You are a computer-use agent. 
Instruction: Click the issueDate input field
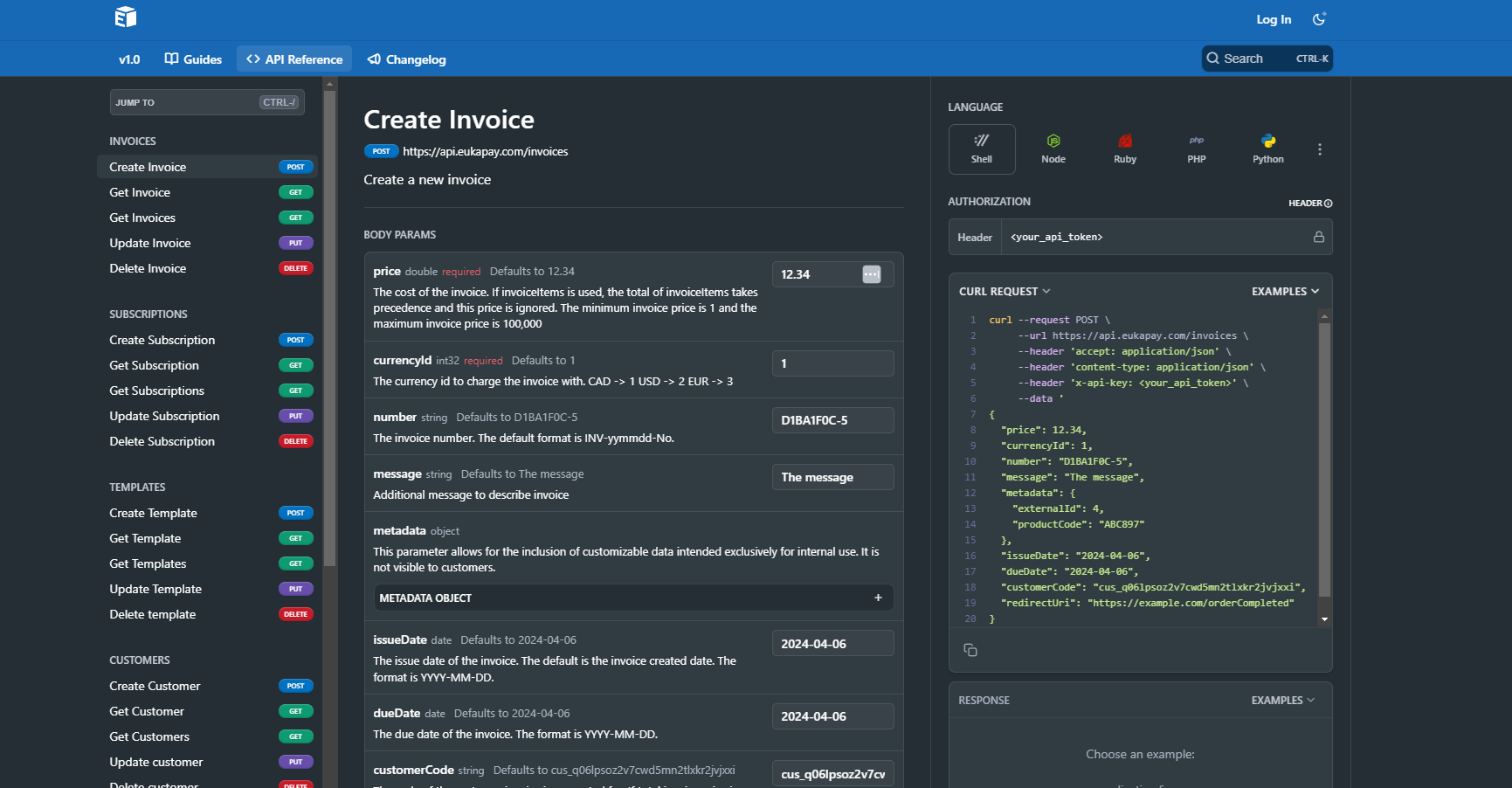coord(833,644)
